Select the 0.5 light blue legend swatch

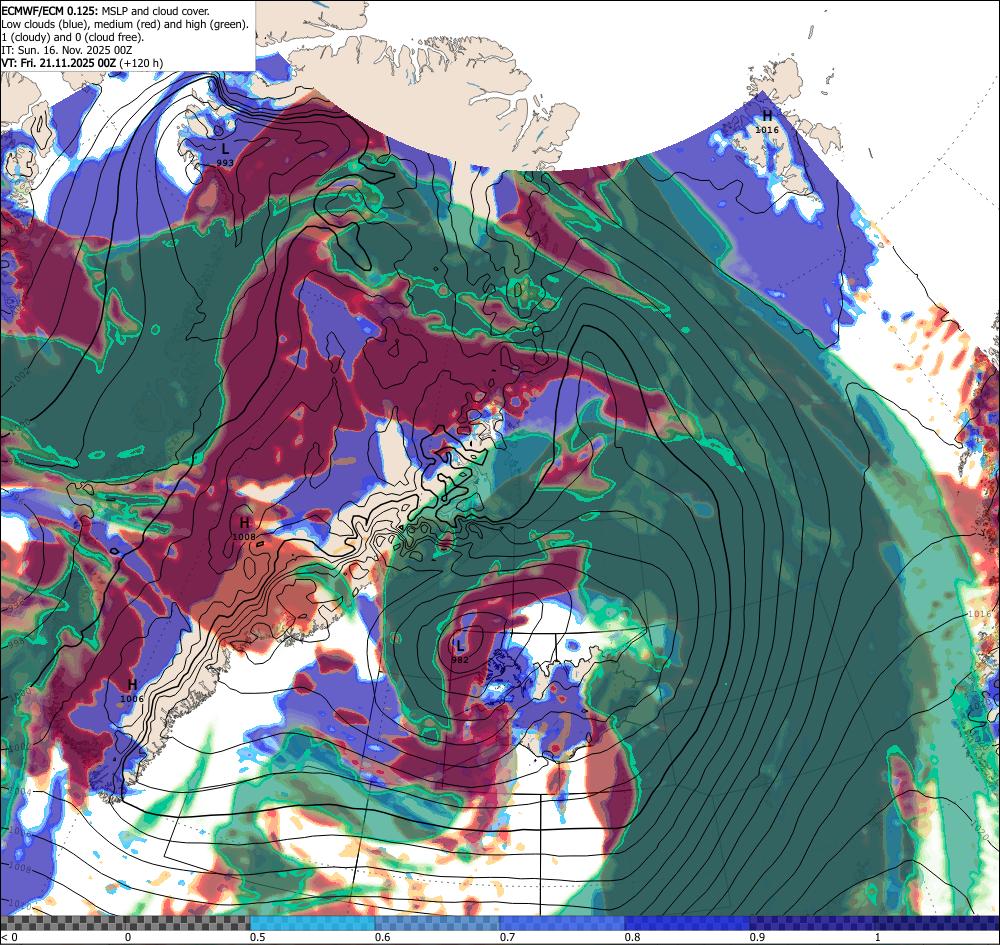(312, 923)
